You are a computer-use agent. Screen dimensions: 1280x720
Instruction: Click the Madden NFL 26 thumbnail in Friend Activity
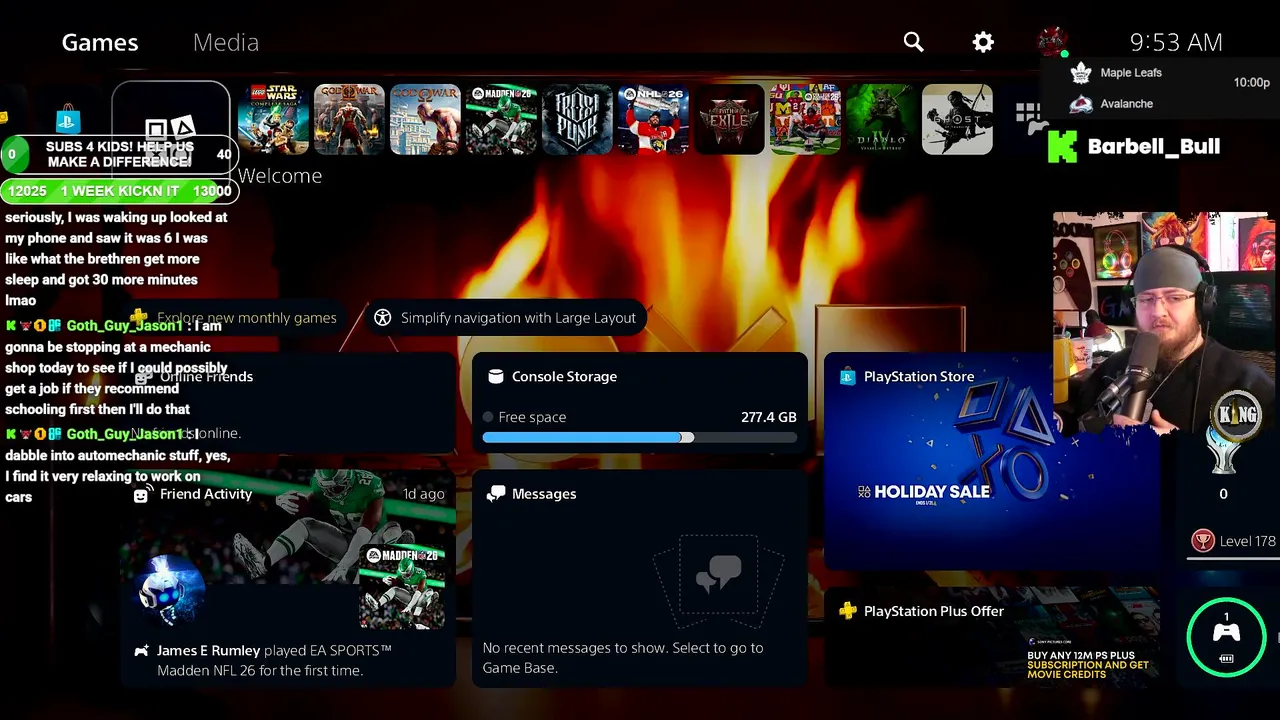coord(402,585)
